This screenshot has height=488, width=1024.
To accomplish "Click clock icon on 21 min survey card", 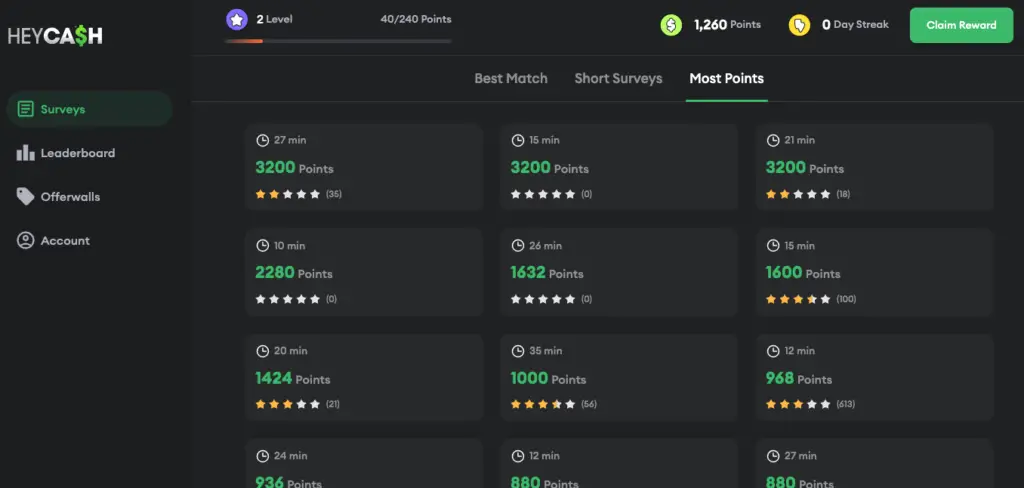I will 773,140.
